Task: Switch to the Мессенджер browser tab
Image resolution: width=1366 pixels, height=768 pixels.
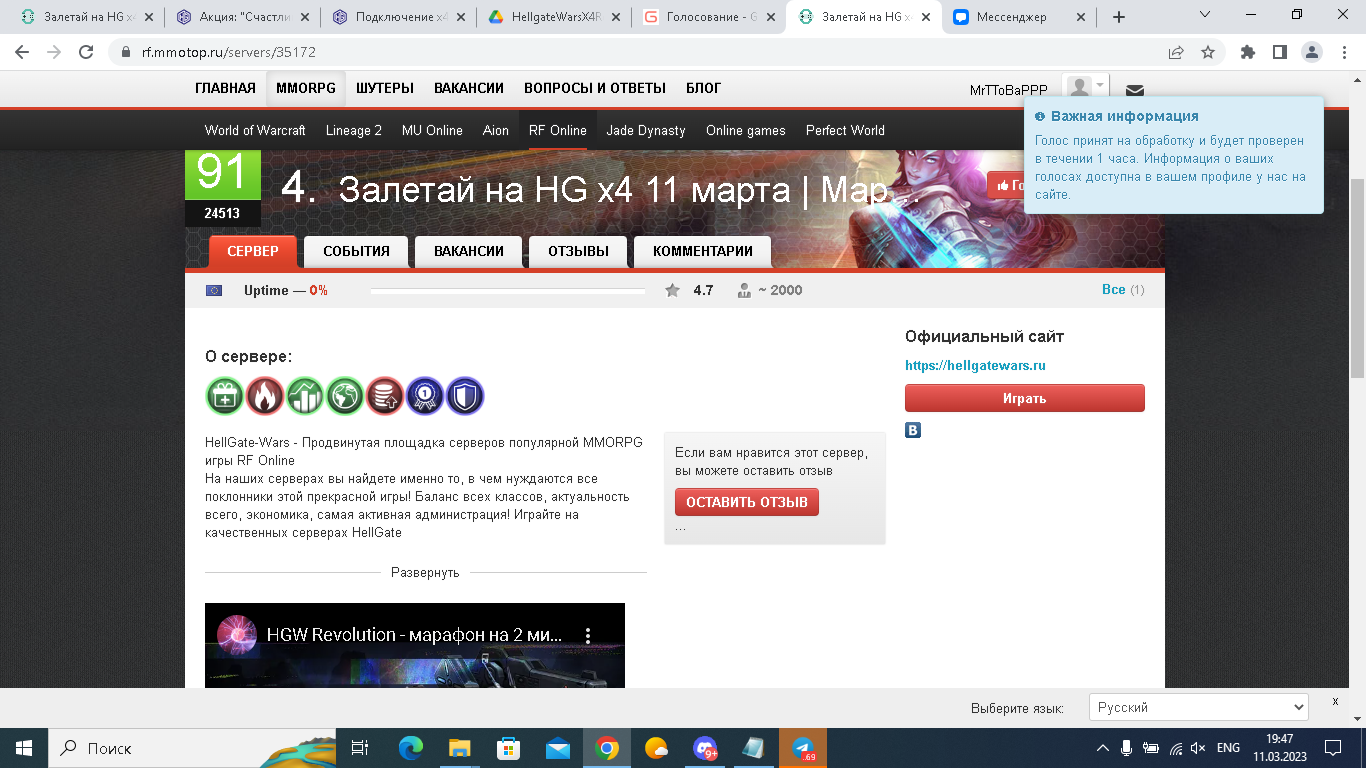Action: point(1020,17)
